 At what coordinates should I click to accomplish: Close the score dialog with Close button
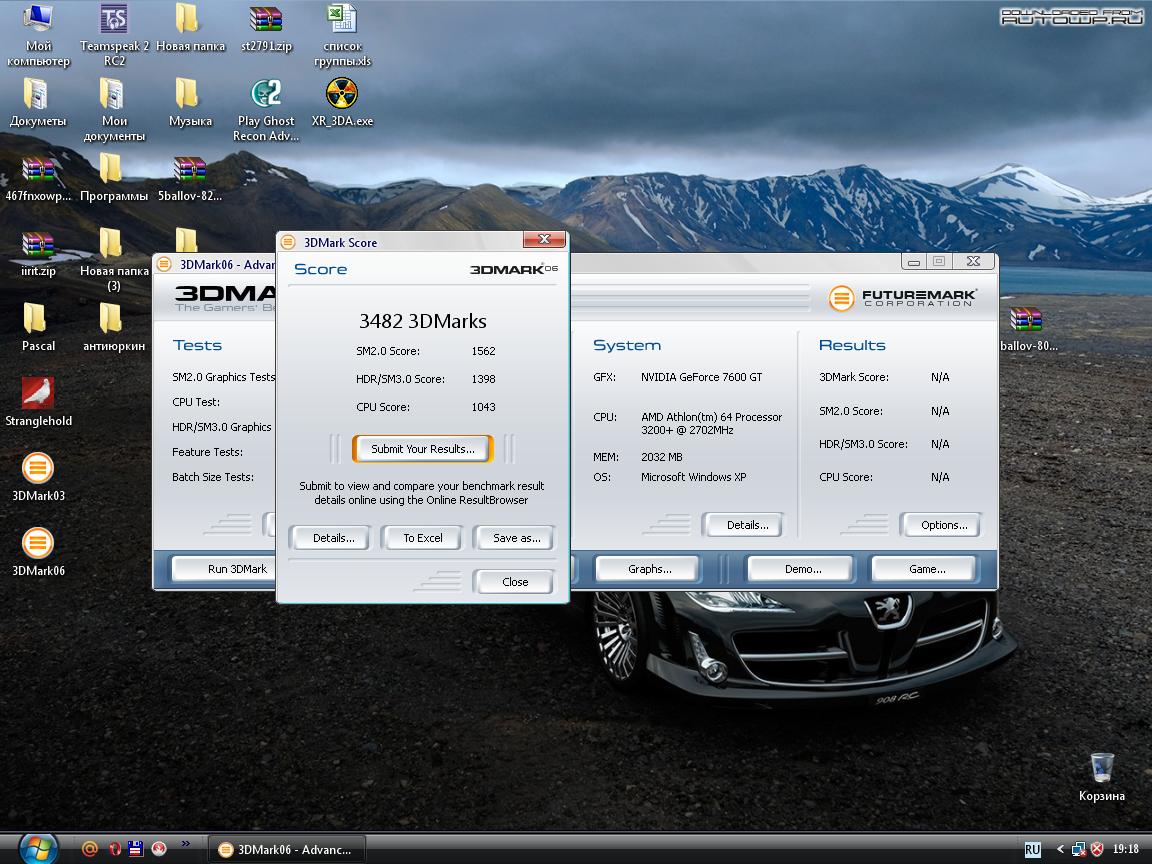515,582
